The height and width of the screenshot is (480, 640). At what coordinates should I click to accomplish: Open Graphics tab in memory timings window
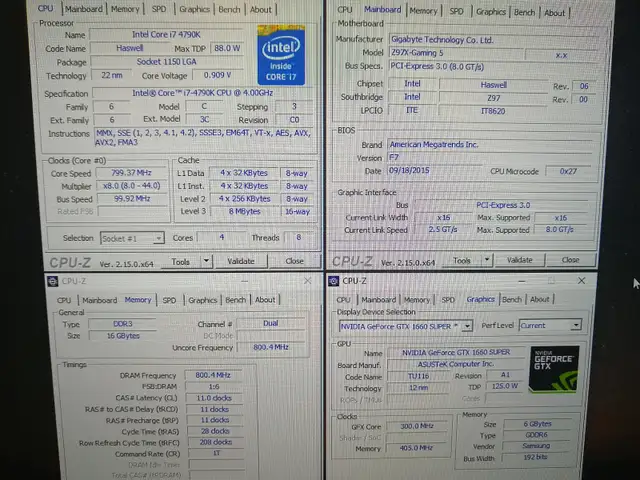pyautogui.click(x=202, y=300)
